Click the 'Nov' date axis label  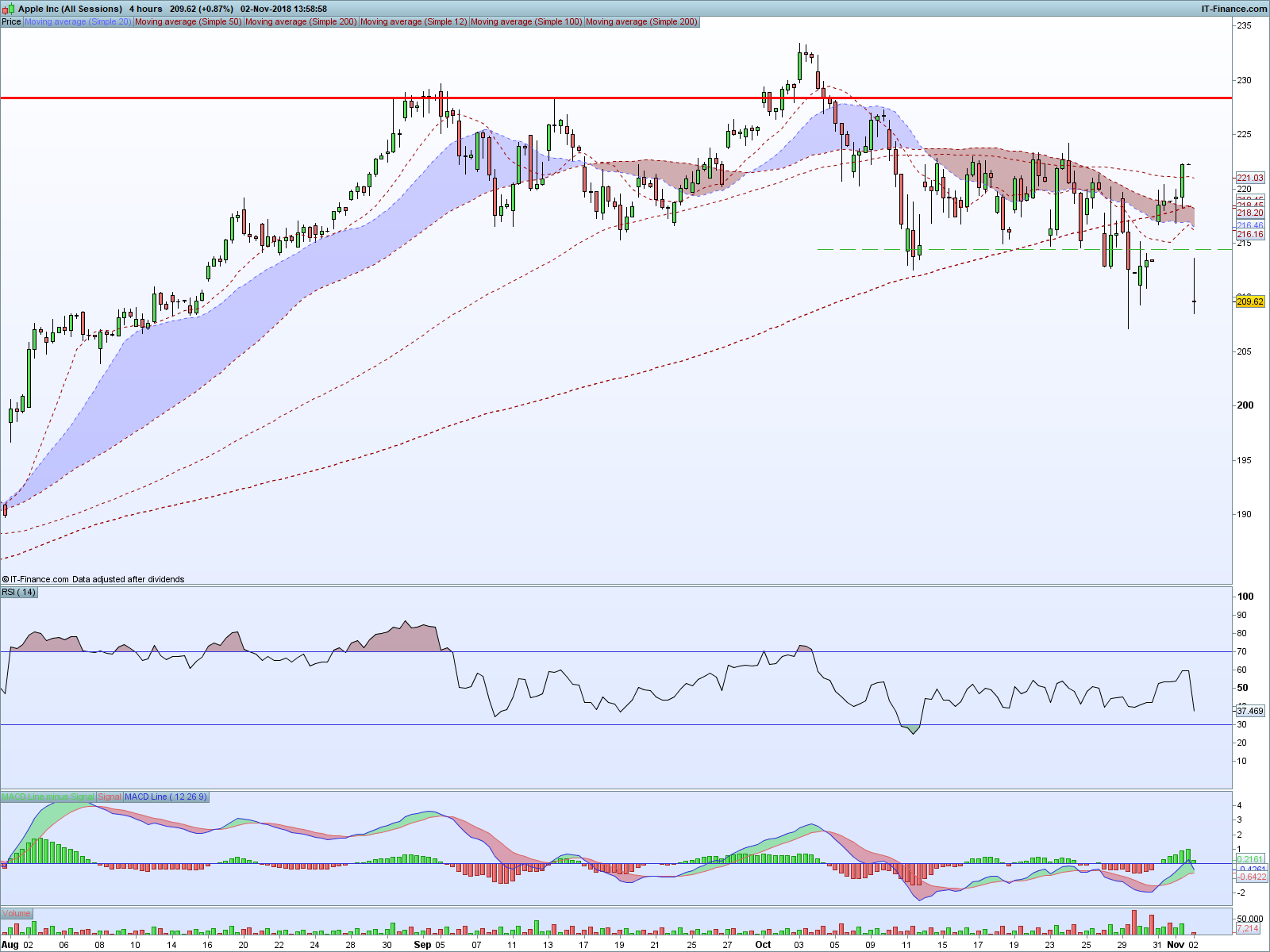click(x=1176, y=945)
